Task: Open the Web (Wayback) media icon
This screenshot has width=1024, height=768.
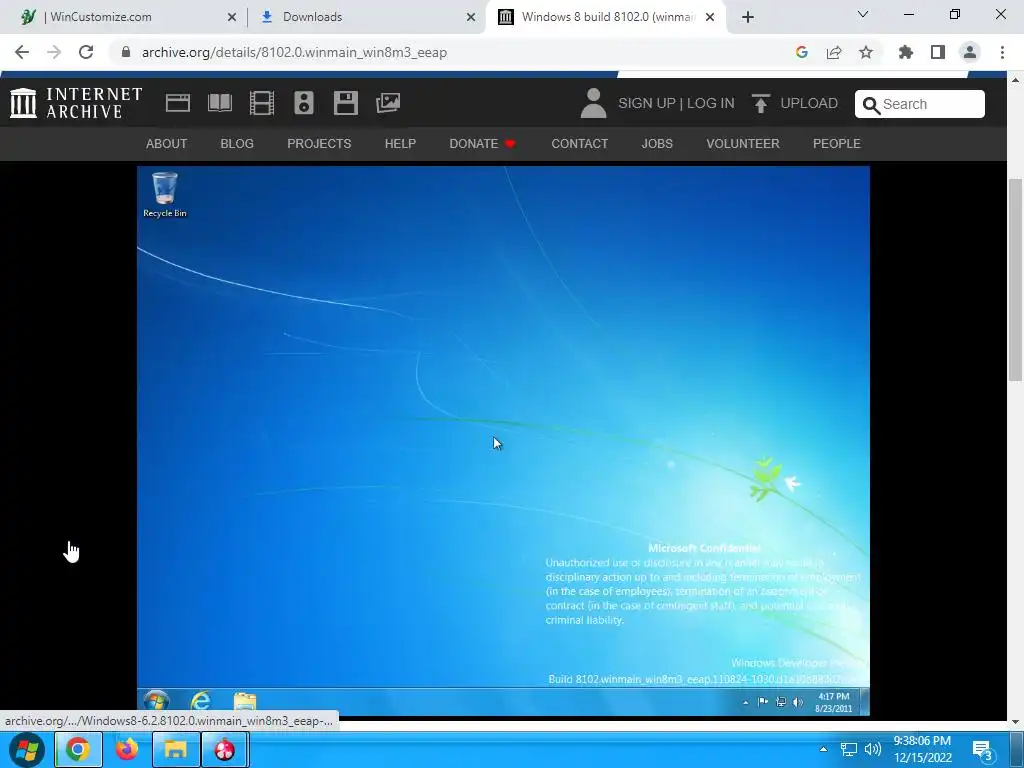Action: [x=178, y=103]
